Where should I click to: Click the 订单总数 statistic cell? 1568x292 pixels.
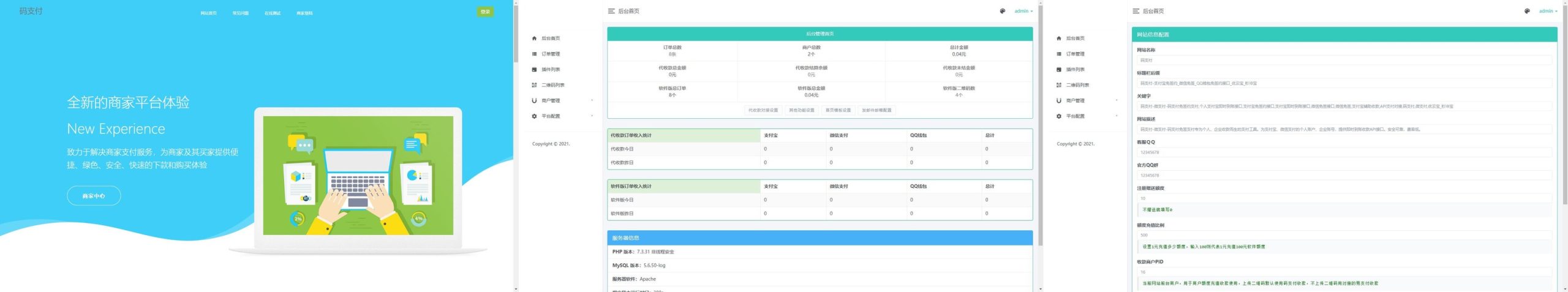(672, 51)
